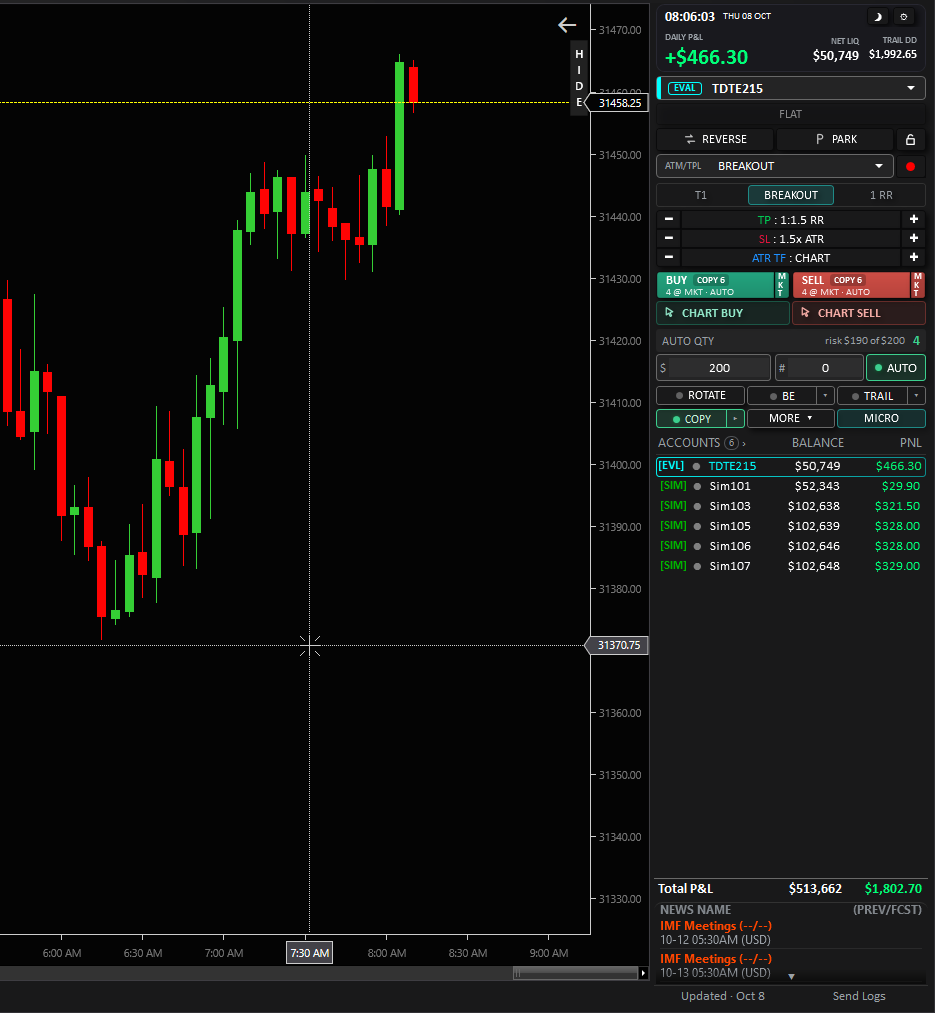Click the dollar risk amount field showing 200
Image resolution: width=935 pixels, height=1013 pixels.
(713, 368)
